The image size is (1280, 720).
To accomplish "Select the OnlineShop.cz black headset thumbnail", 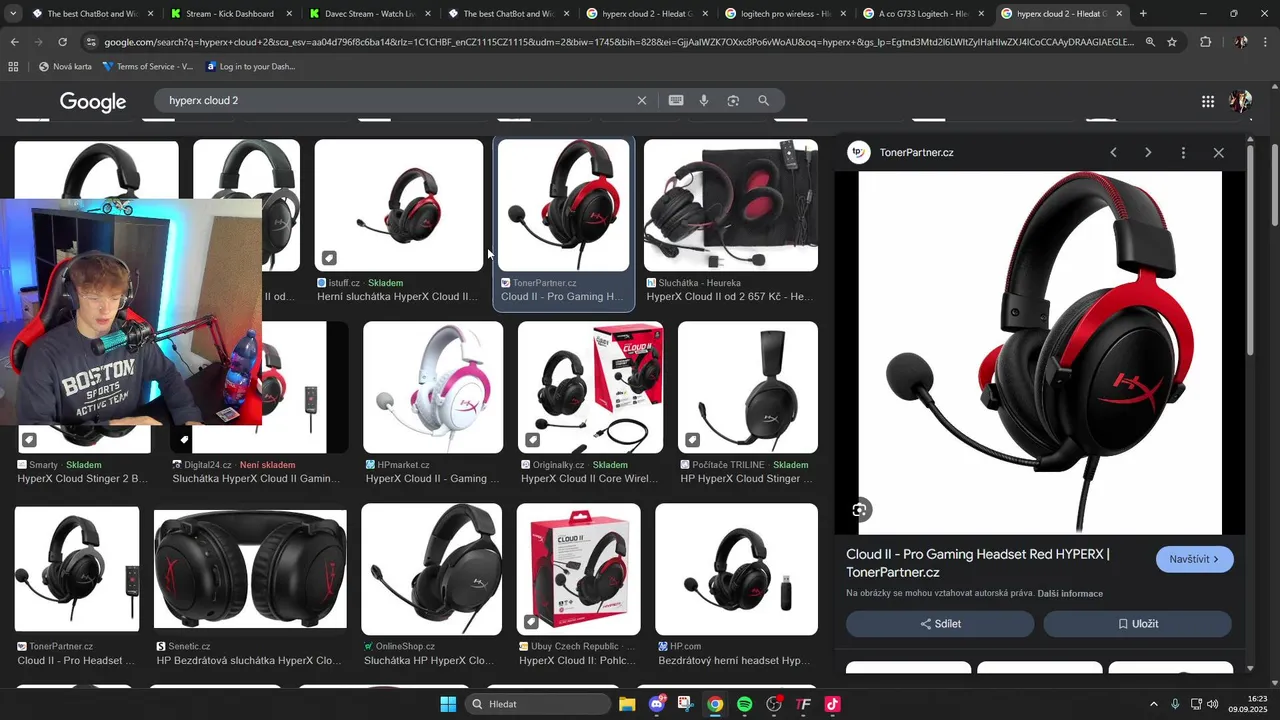I will point(431,569).
